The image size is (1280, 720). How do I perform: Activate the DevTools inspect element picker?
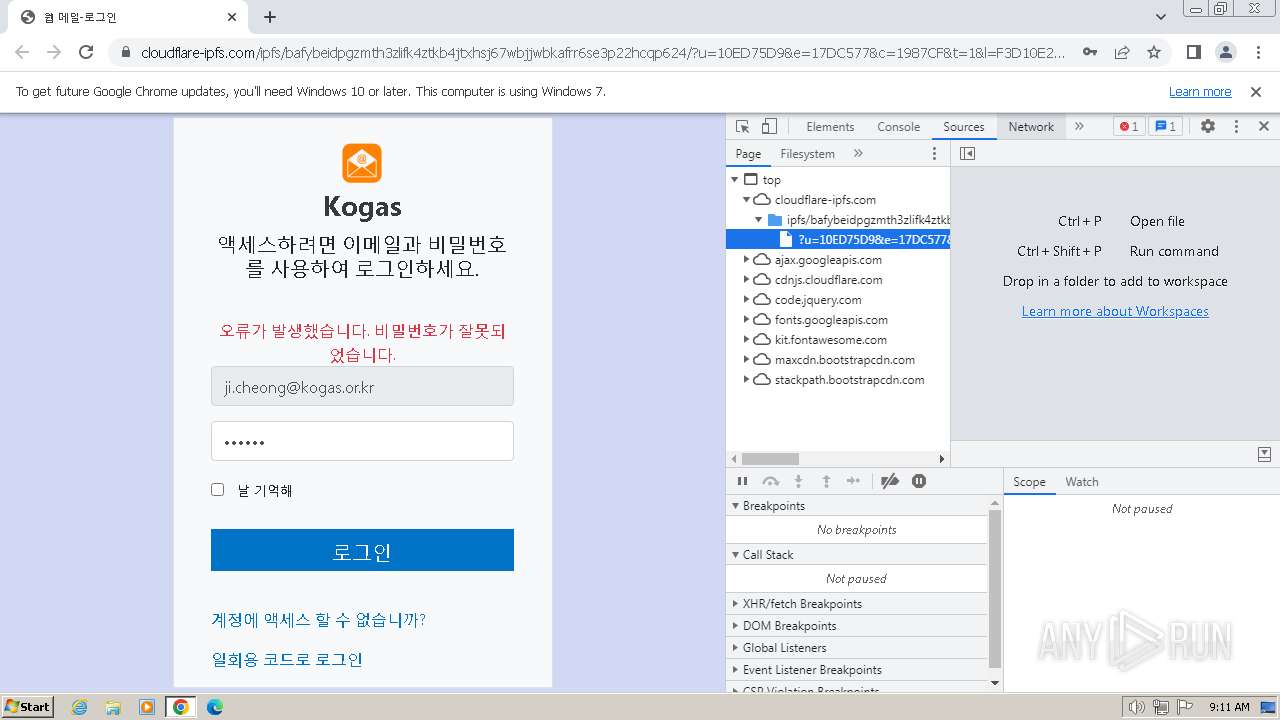[x=742, y=127]
